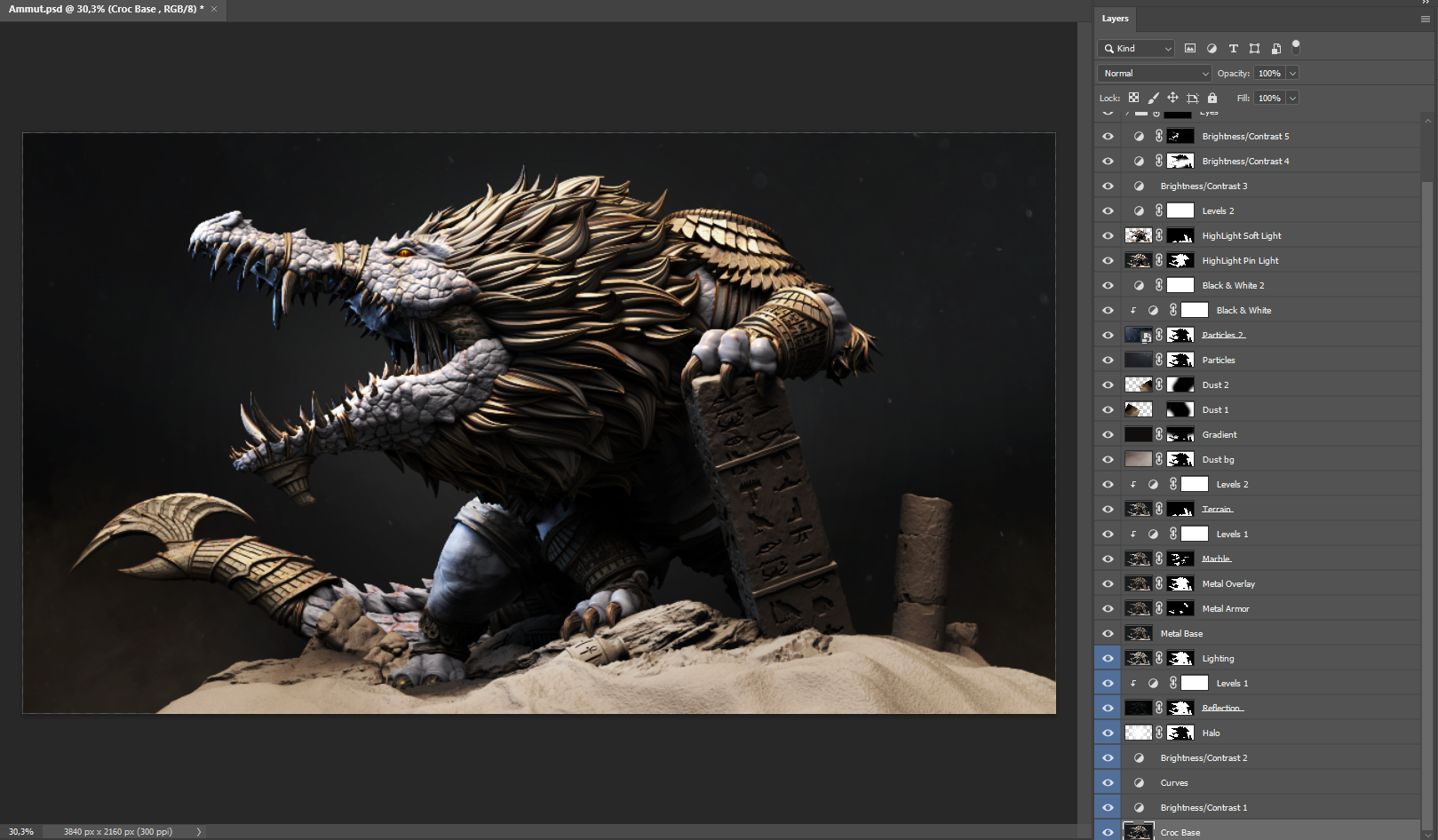
Task: Click lock transparent pixels icon
Action: pos(1133,98)
